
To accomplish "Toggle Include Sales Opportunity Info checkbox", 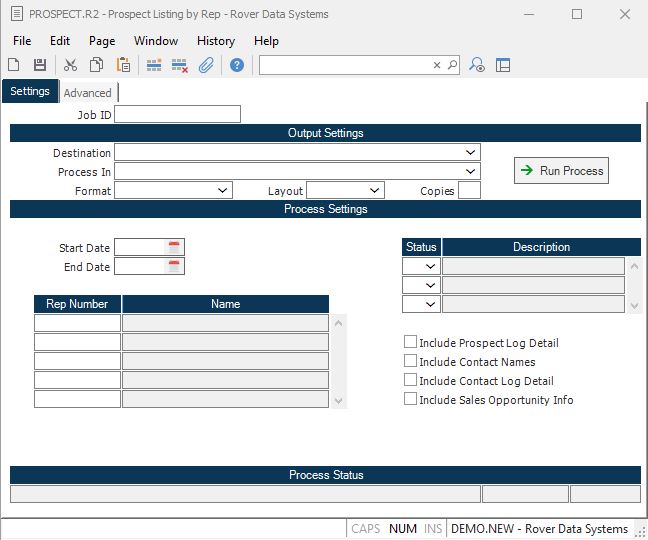I will click(x=410, y=400).
